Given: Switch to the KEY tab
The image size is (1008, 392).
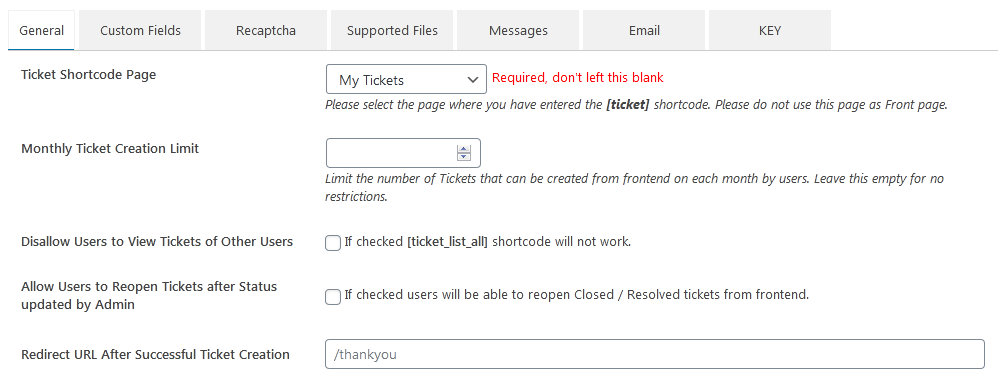Looking at the screenshot, I should point(770,30).
